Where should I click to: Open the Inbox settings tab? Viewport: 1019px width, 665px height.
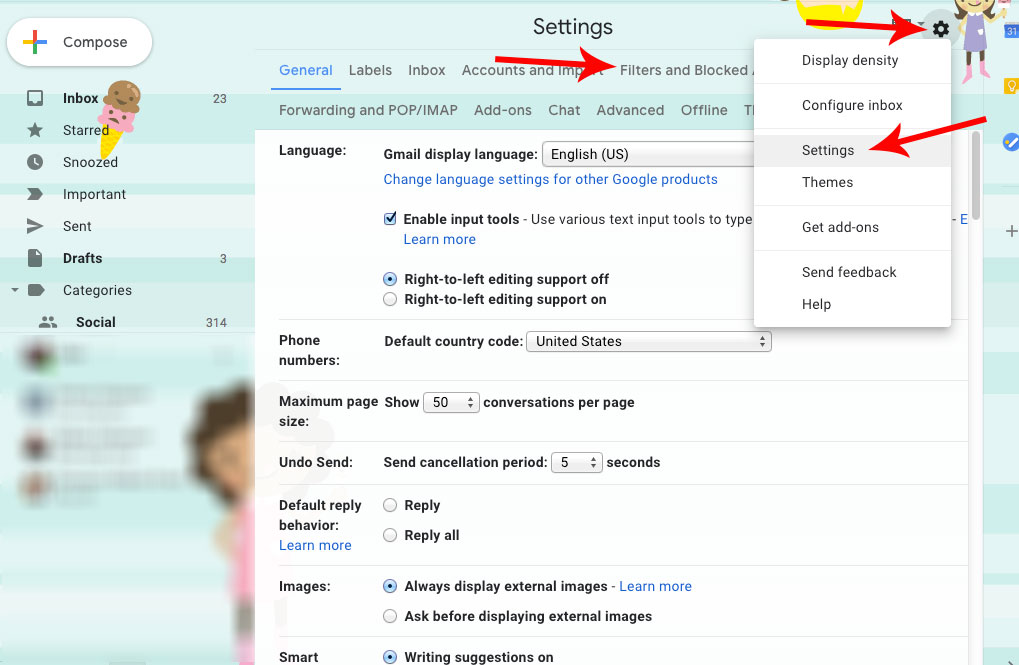(427, 70)
